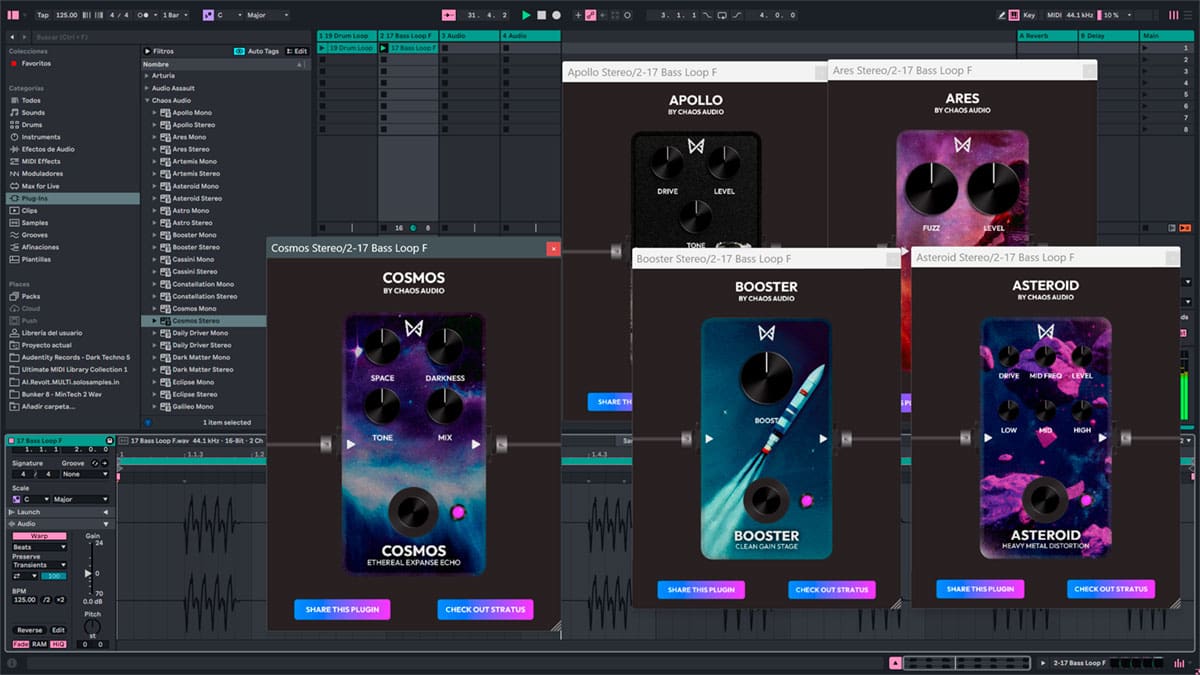
Task: Toggle the Follow playback pink icon
Action: pyautogui.click(x=448, y=15)
